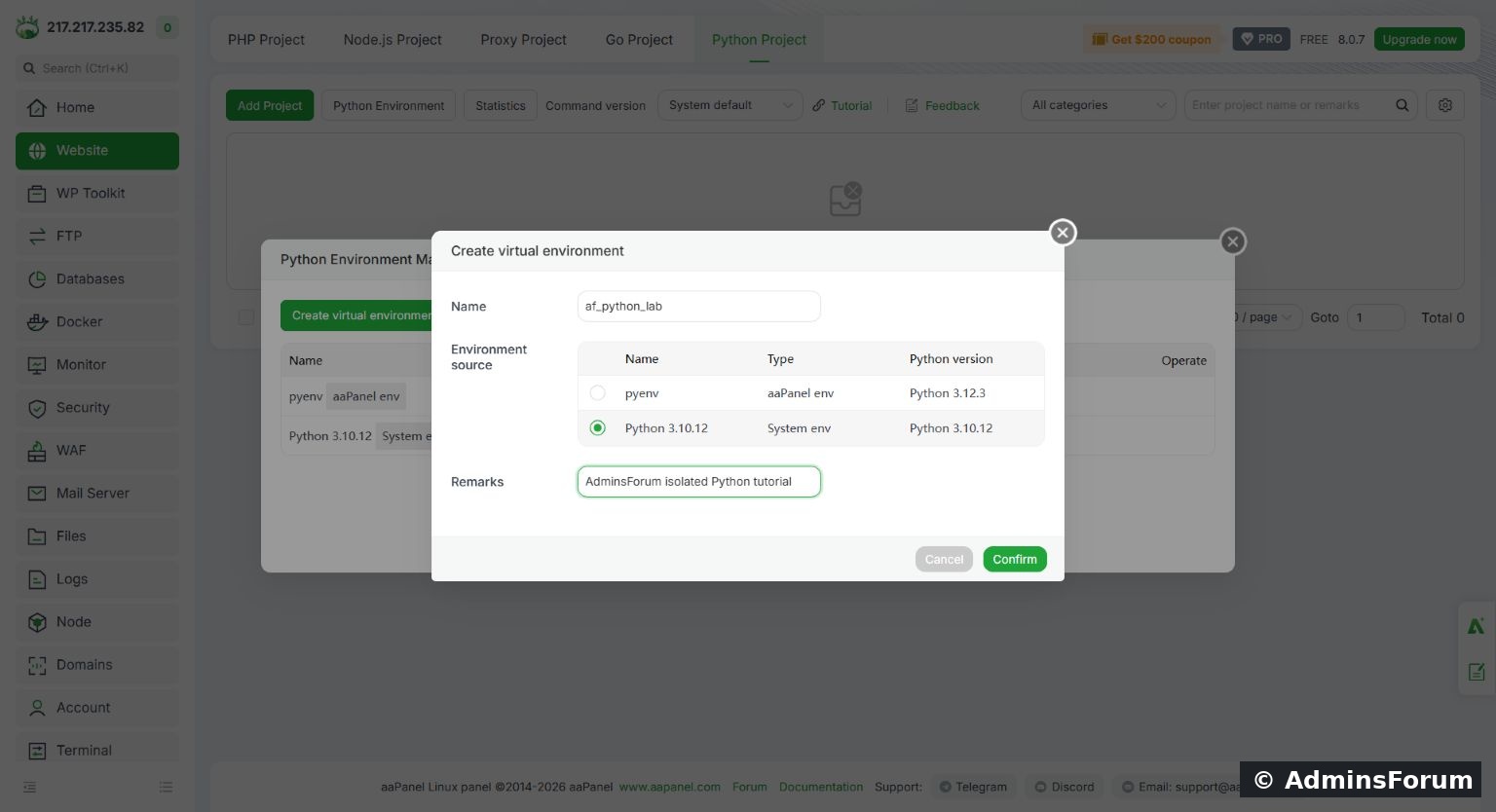1496x812 pixels.
Task: Expand the System default command version dropdown
Action: coord(730,105)
